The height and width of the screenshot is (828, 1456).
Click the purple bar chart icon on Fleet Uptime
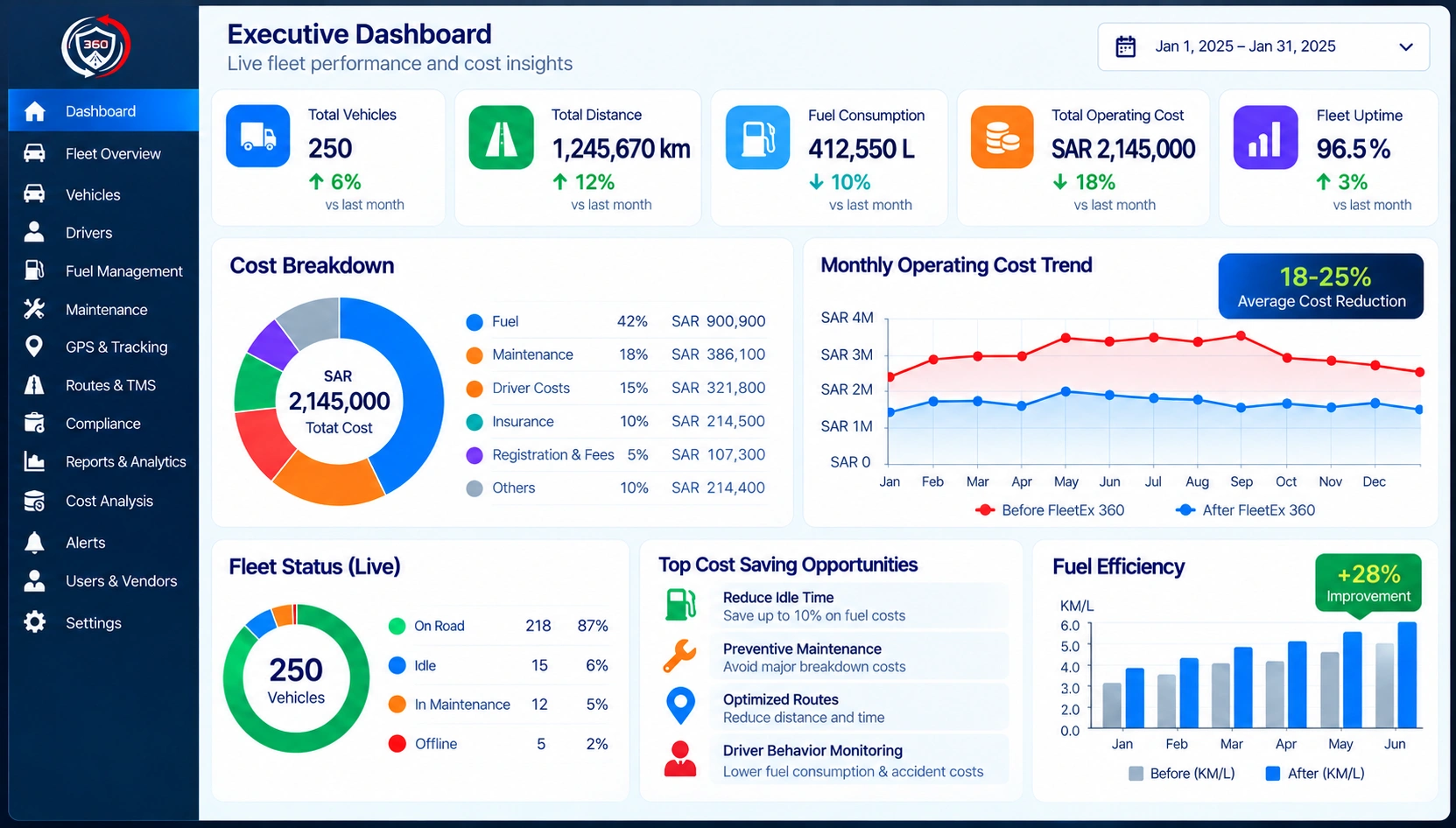point(1265,137)
